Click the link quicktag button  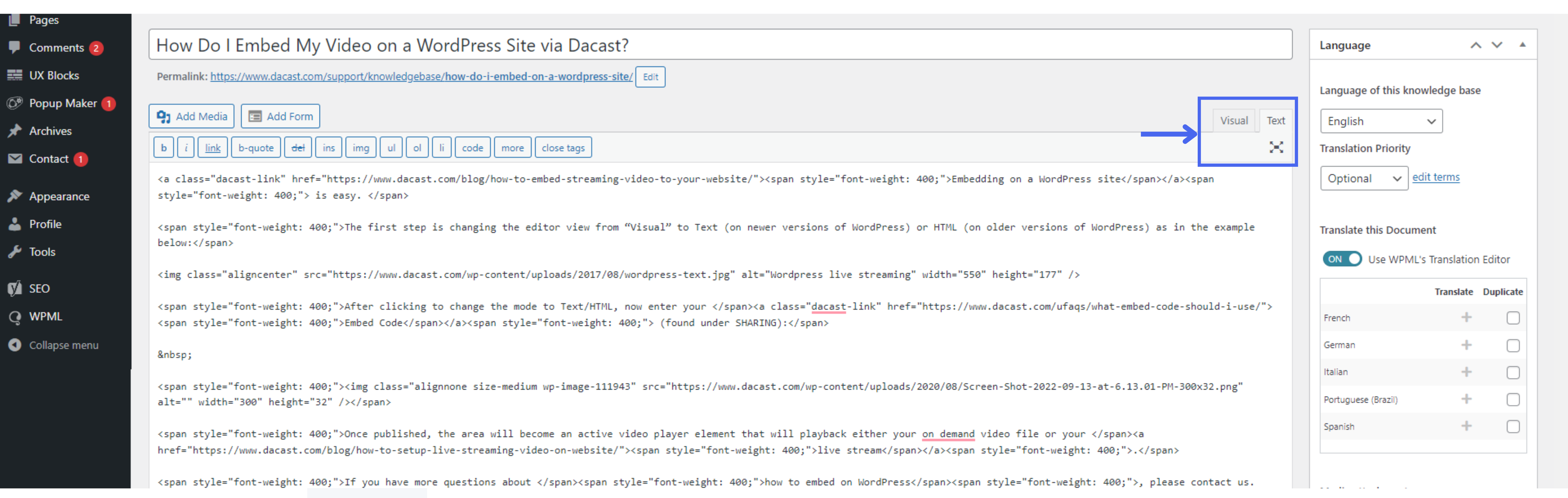pos(212,147)
